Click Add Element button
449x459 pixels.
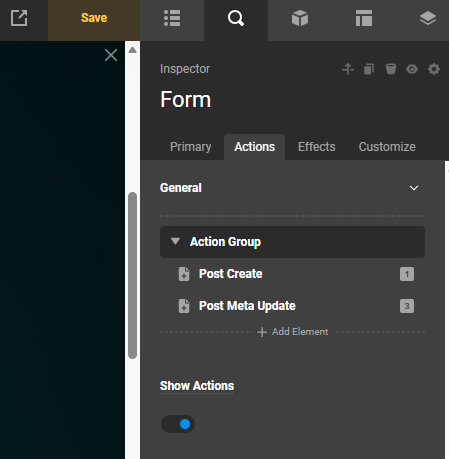pyautogui.click(x=293, y=332)
